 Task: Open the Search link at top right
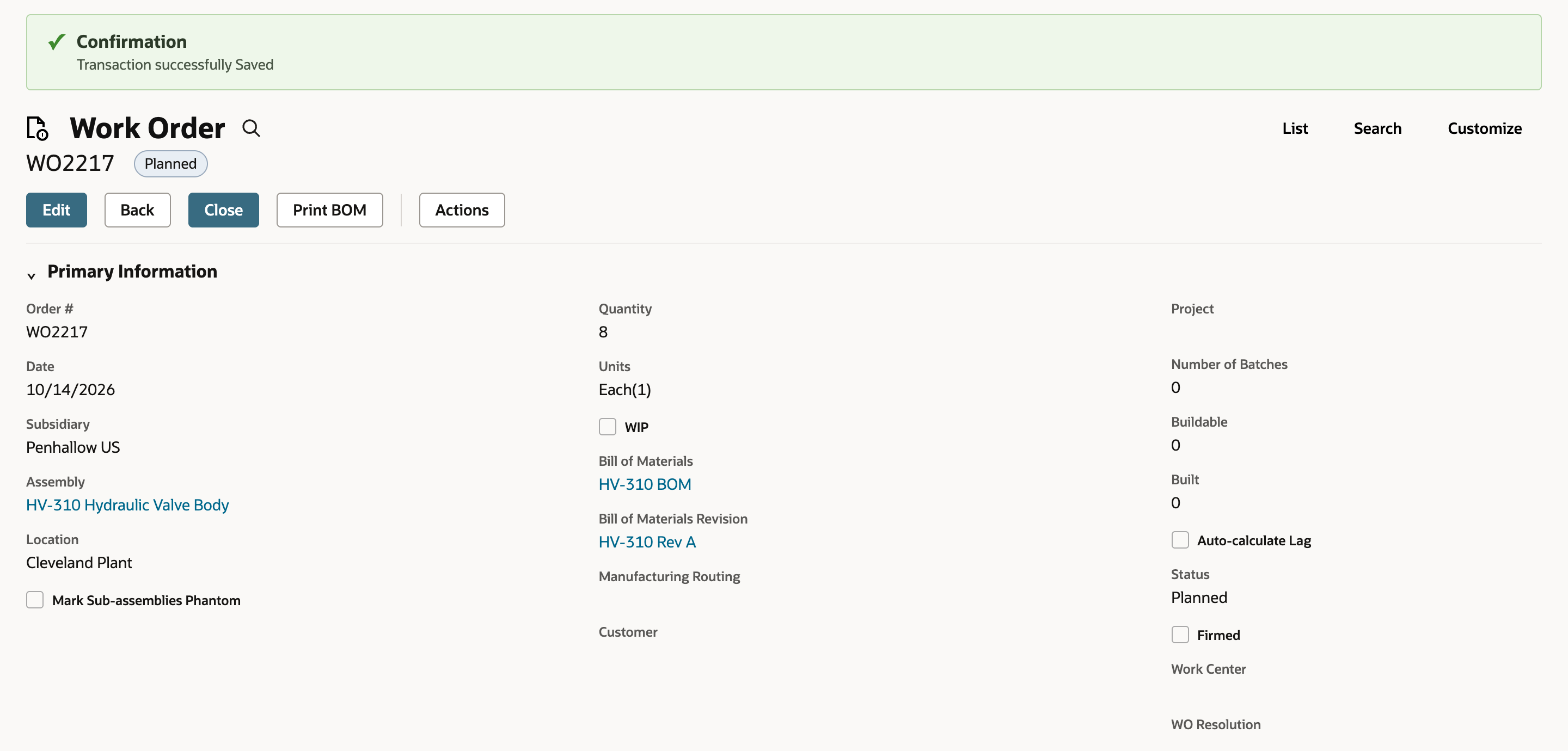coord(1377,128)
